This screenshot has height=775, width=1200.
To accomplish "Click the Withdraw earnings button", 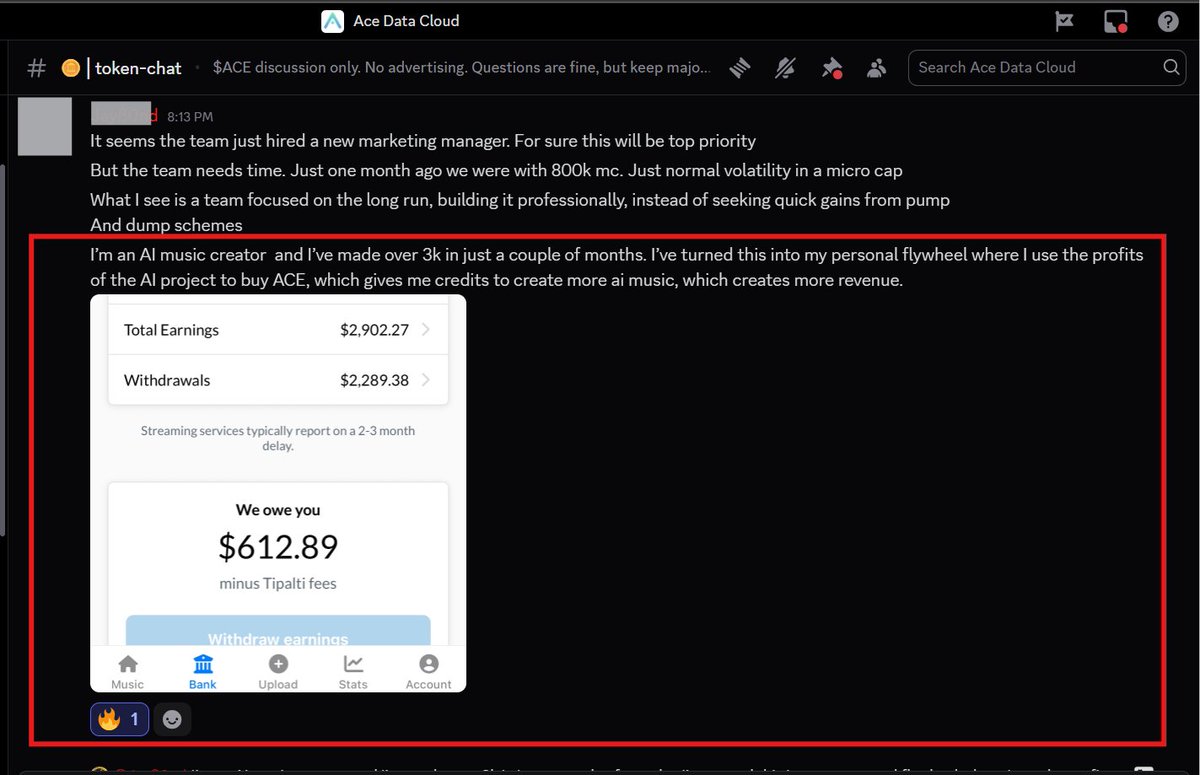I will 278,631.
